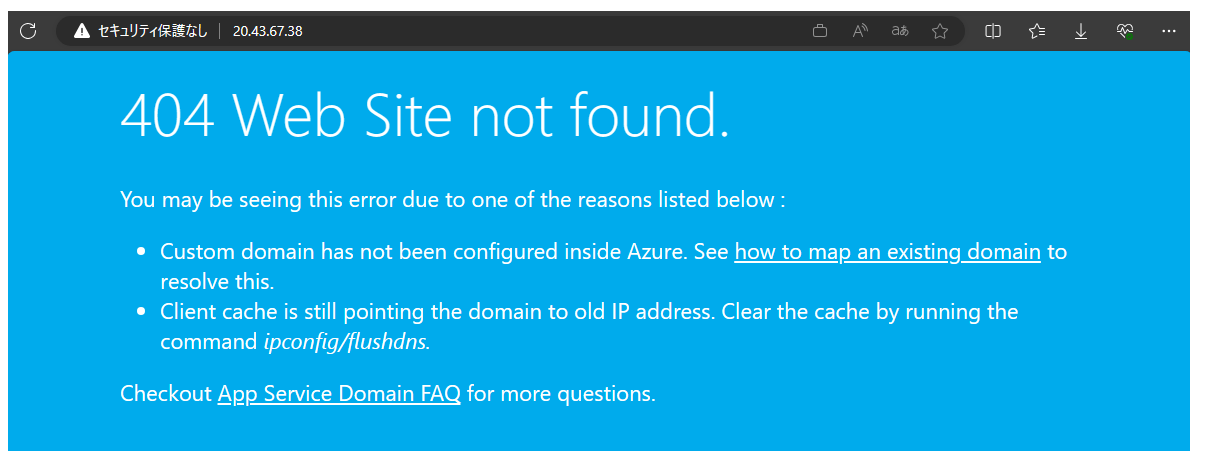
Task: Click the 'セキュリティ保護なし' site info label
Action: coord(152,31)
